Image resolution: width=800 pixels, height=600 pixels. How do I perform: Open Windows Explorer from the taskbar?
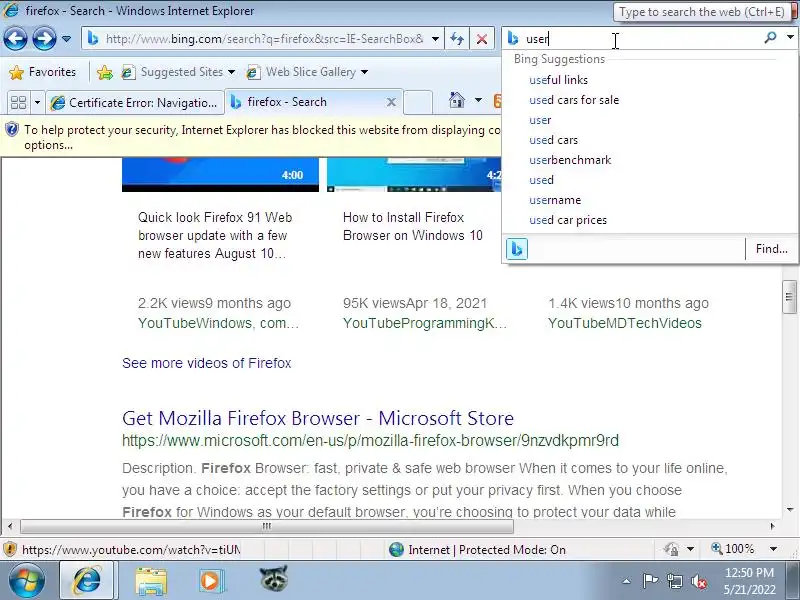click(x=151, y=581)
